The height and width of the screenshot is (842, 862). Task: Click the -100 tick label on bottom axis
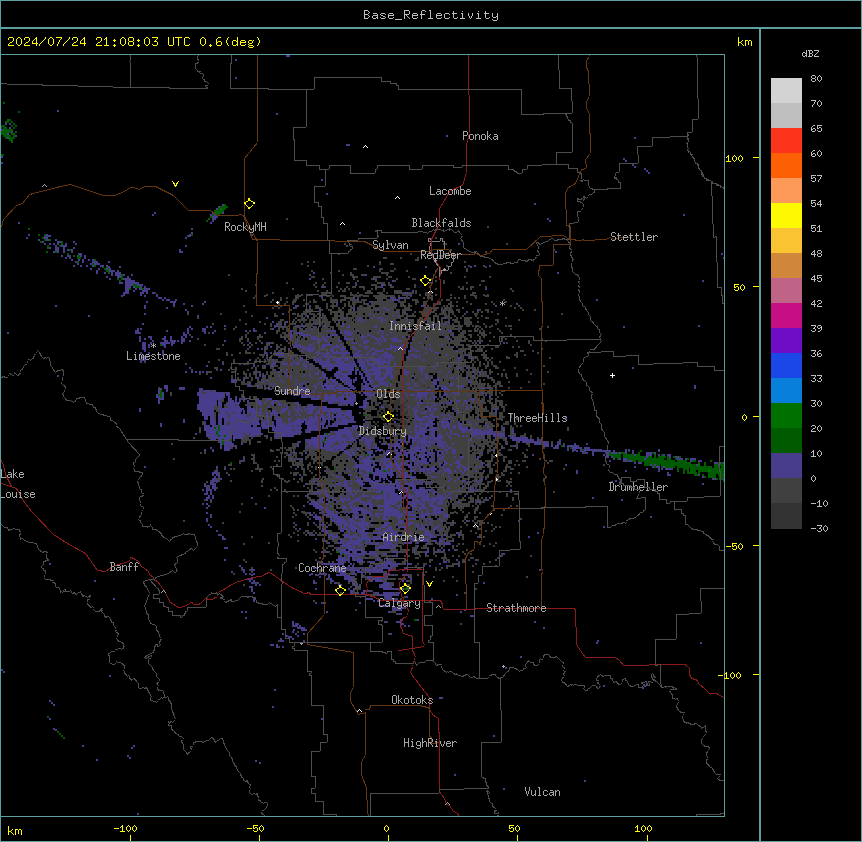pos(125,828)
